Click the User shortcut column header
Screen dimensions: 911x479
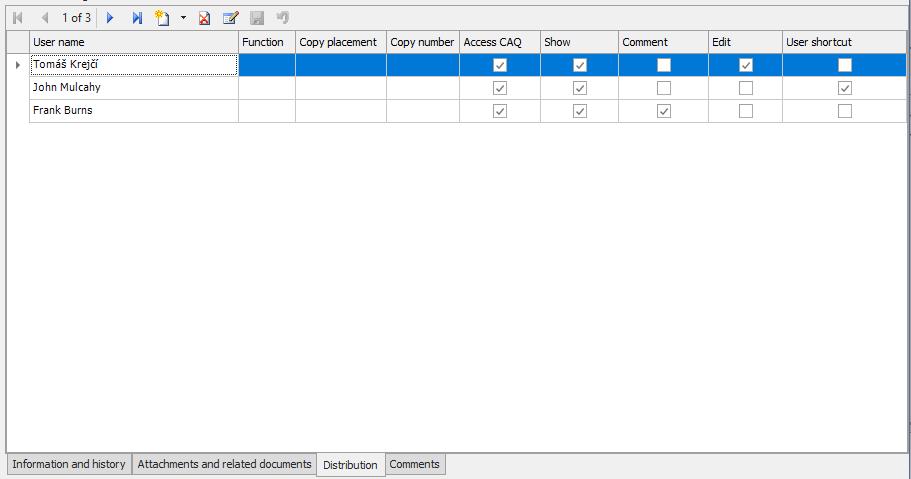[844, 42]
